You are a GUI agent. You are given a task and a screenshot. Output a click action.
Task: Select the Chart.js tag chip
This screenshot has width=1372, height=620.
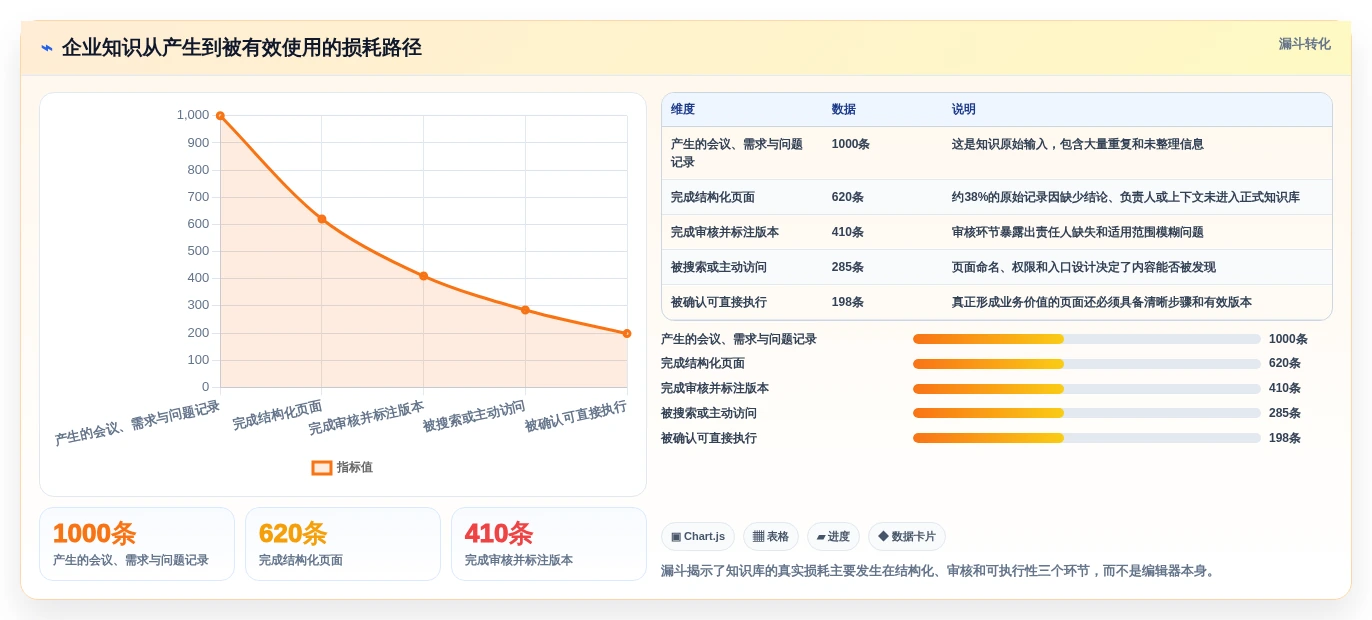tap(698, 537)
